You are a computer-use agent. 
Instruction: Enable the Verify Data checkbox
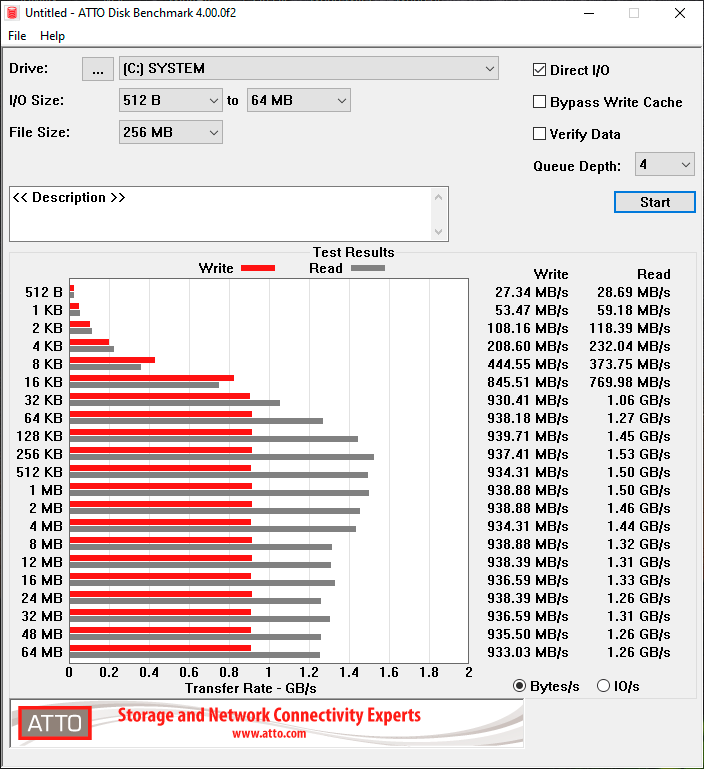pyautogui.click(x=539, y=133)
